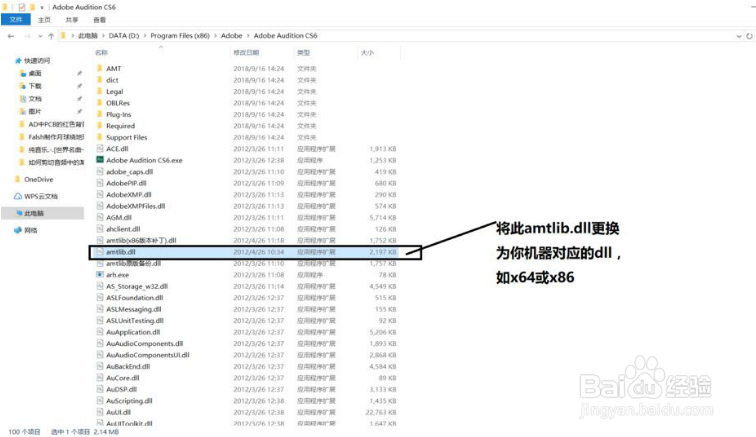Select the OBLRes folder icon
The image size is (756, 437).
(x=100, y=103)
